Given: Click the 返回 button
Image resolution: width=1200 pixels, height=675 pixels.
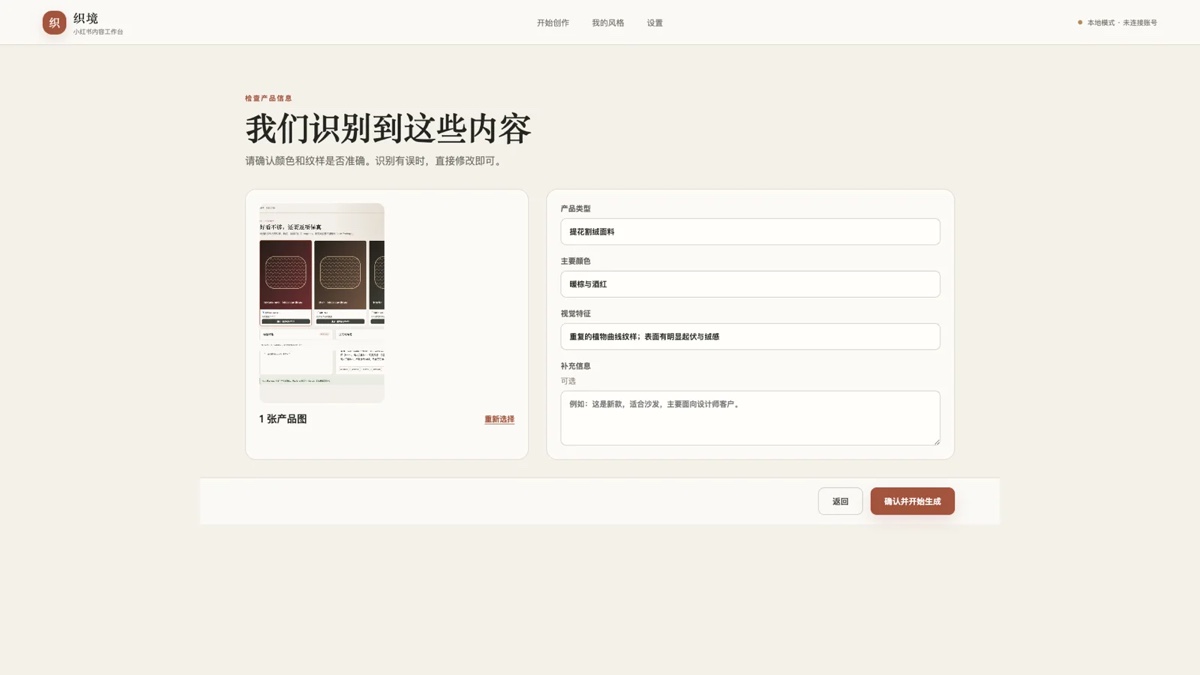Looking at the screenshot, I should click(840, 501).
